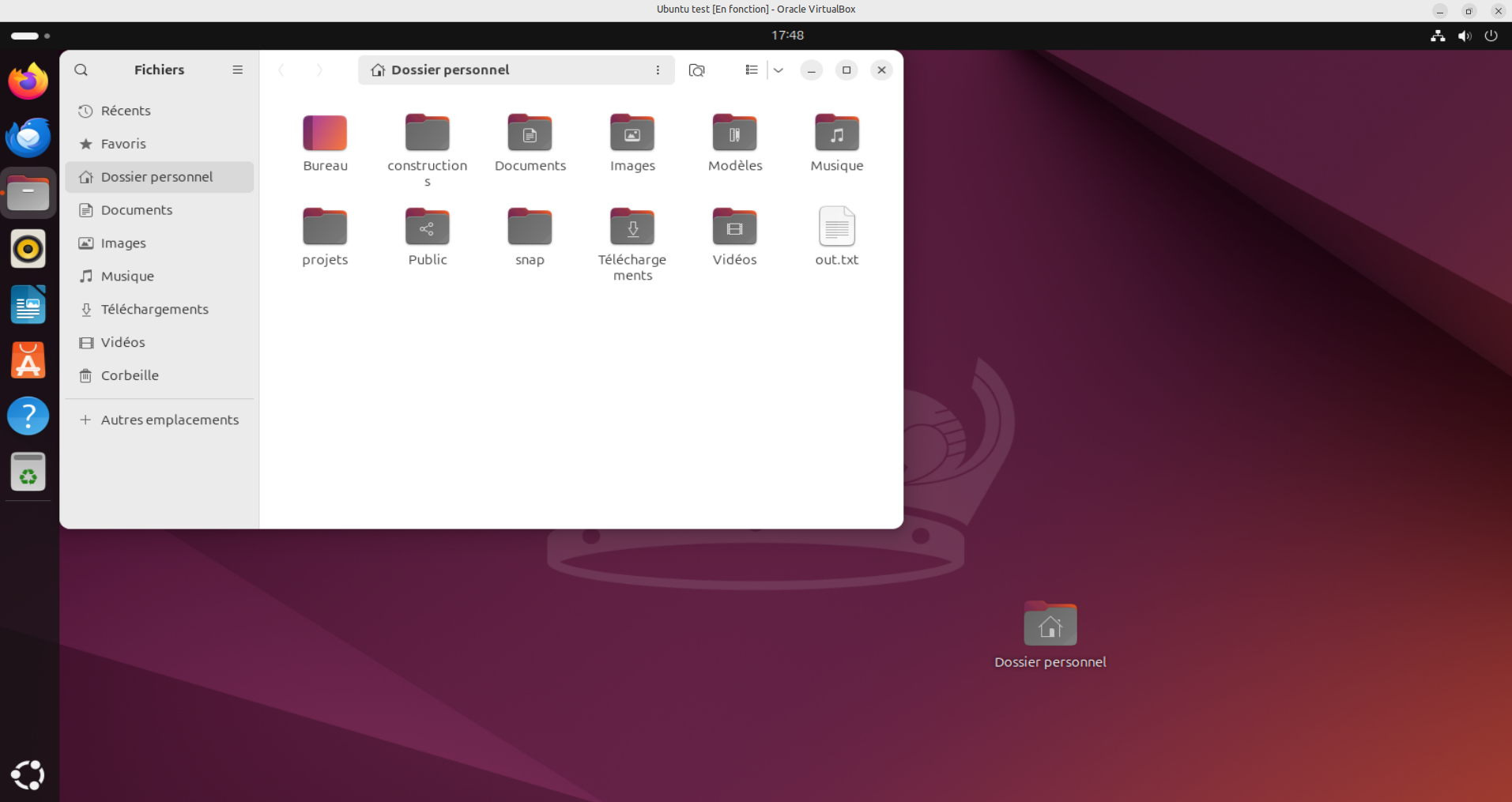Viewport: 1512px width, 802px height.
Task: Launch Thunderbird mail from the dock
Action: pyautogui.click(x=28, y=137)
